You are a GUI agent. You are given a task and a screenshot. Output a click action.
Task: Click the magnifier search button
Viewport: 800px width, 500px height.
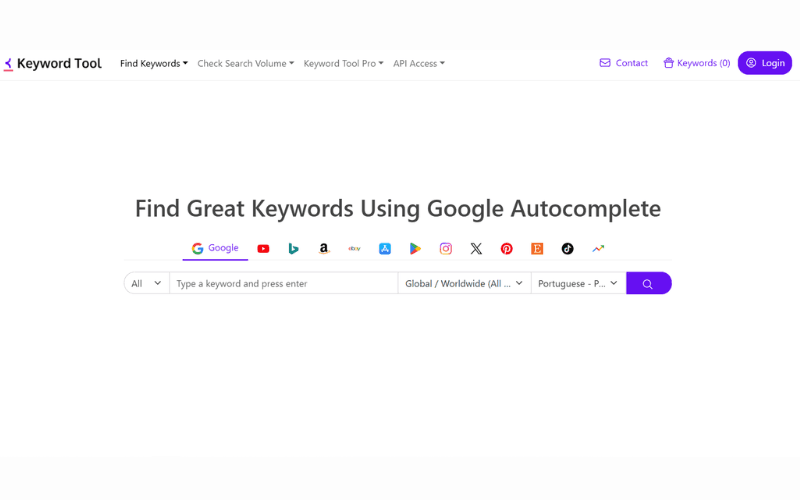[648, 284]
